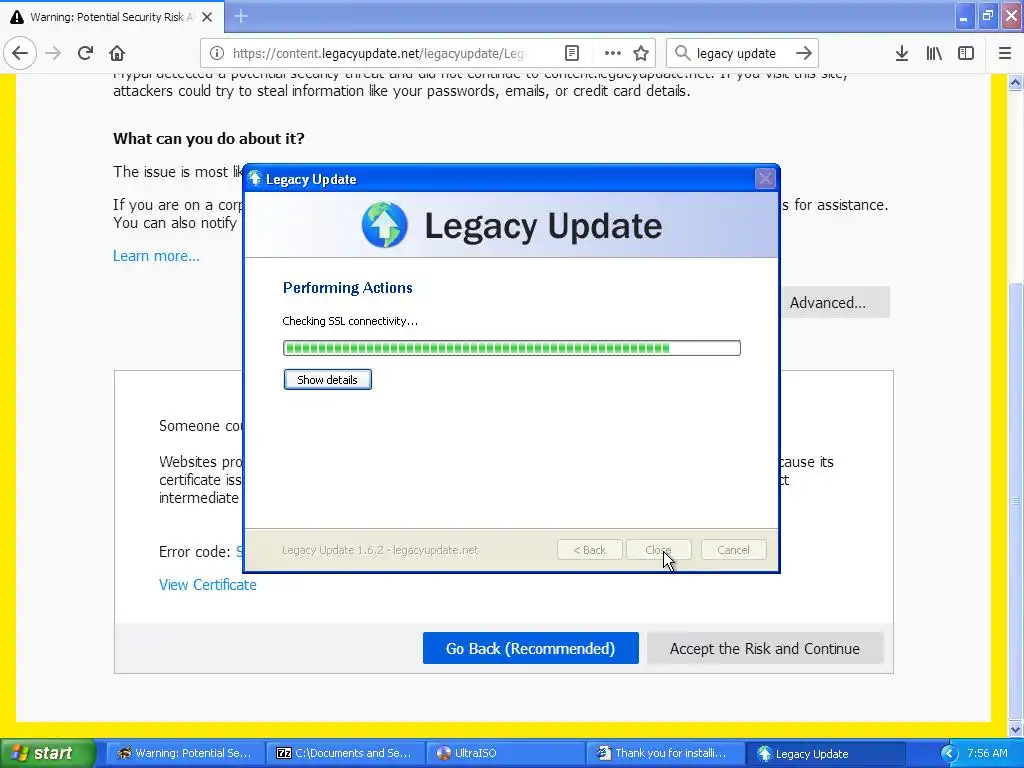Open the browser hamburger menu

click(x=1005, y=53)
